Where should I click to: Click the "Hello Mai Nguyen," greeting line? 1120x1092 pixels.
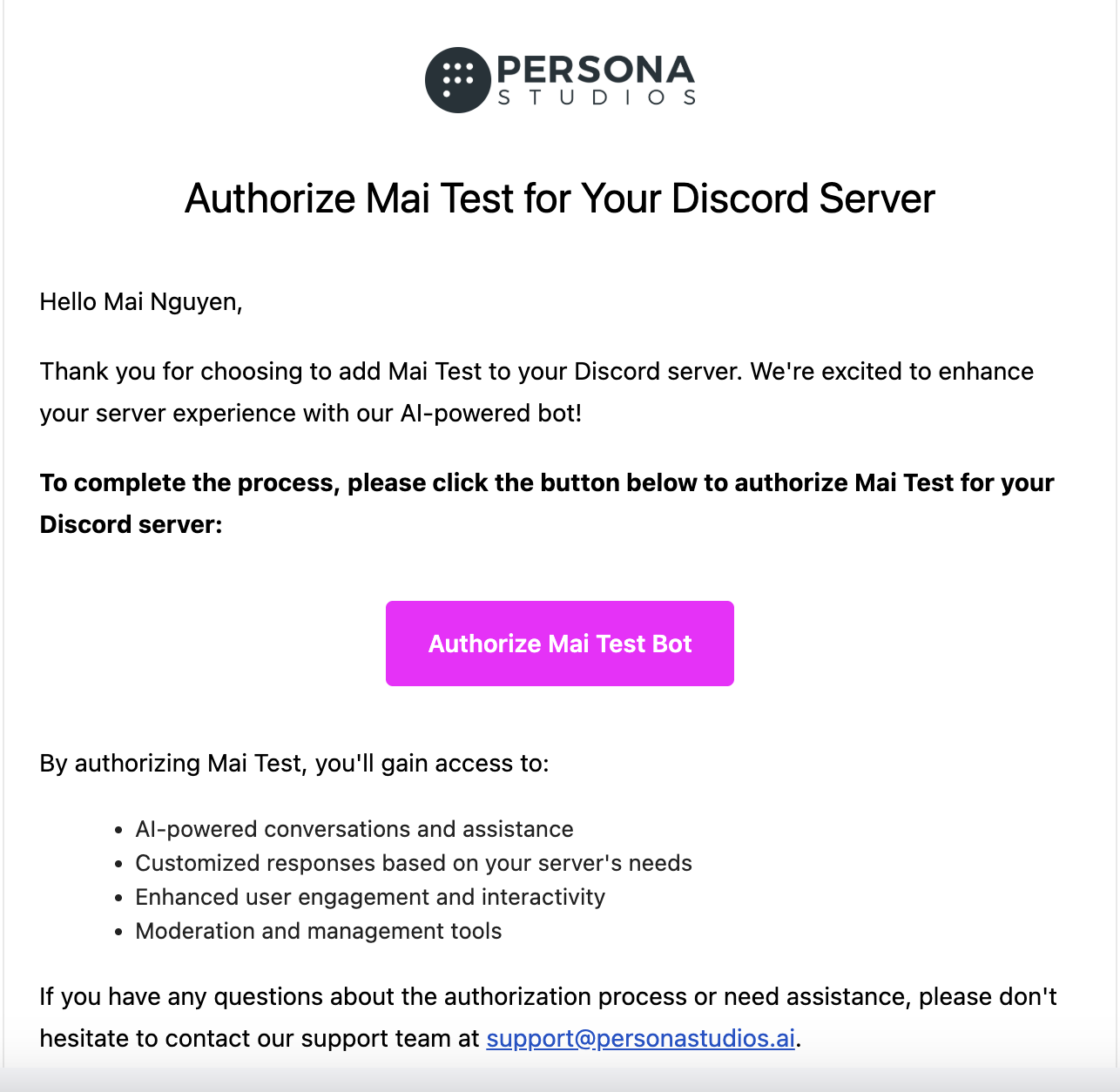(x=141, y=301)
